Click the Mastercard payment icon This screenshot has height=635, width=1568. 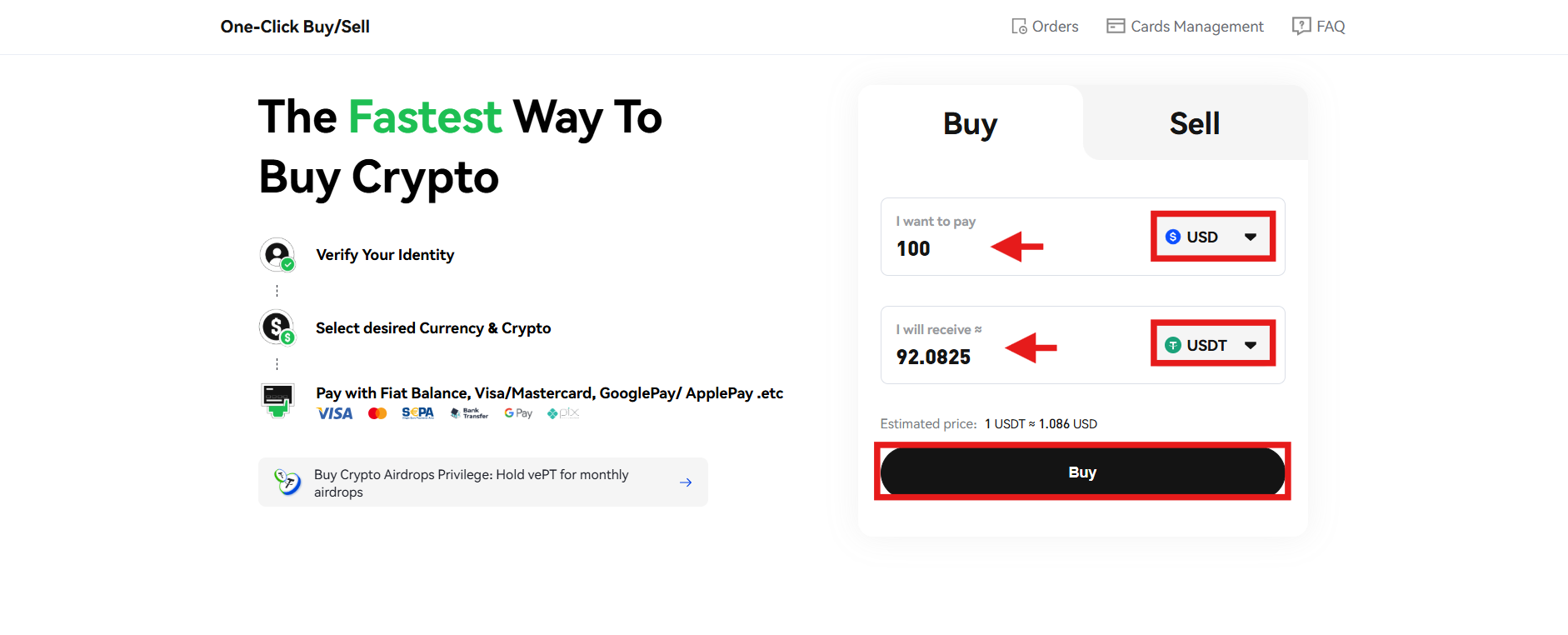[377, 412]
